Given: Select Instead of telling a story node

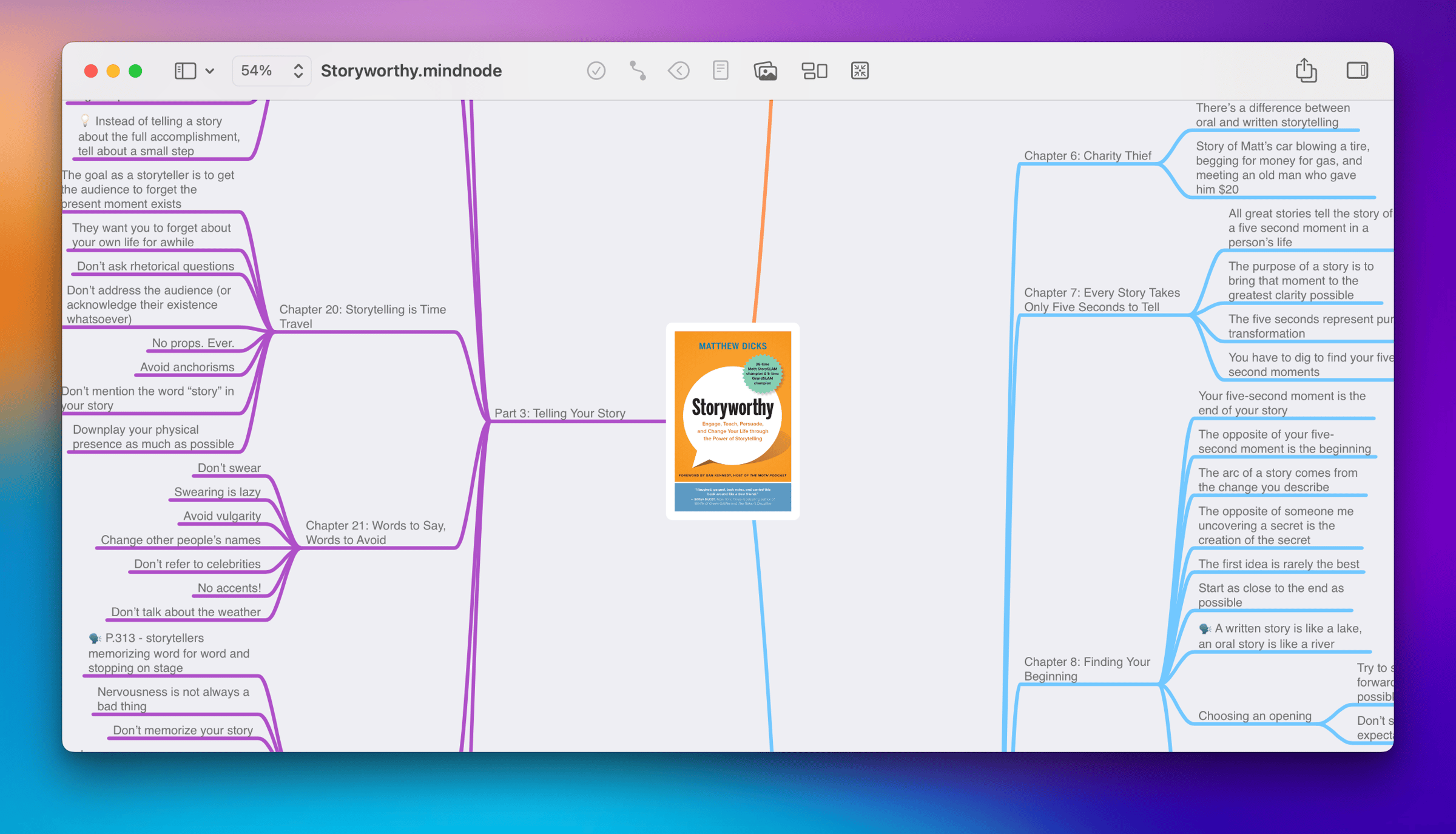Looking at the screenshot, I should point(159,136).
